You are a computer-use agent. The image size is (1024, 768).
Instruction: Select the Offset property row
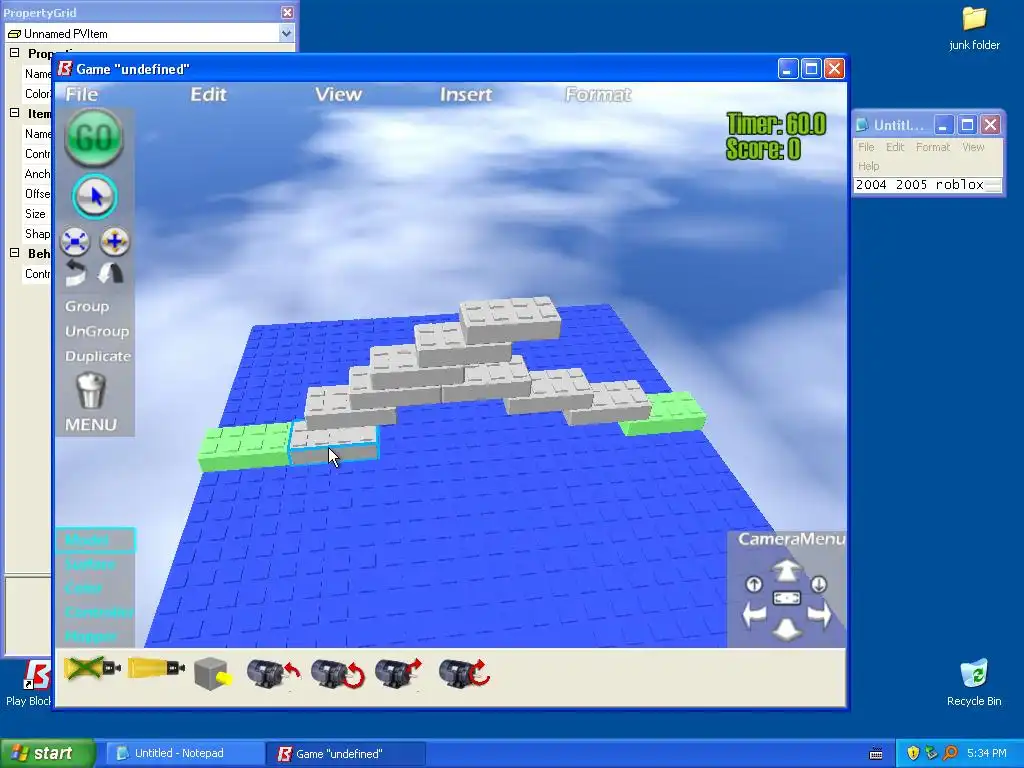click(37, 194)
